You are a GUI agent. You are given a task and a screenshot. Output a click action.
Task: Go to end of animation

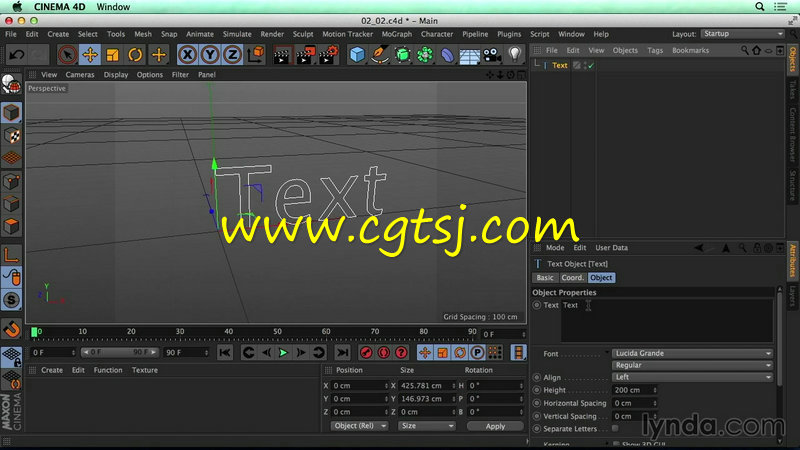pos(342,353)
